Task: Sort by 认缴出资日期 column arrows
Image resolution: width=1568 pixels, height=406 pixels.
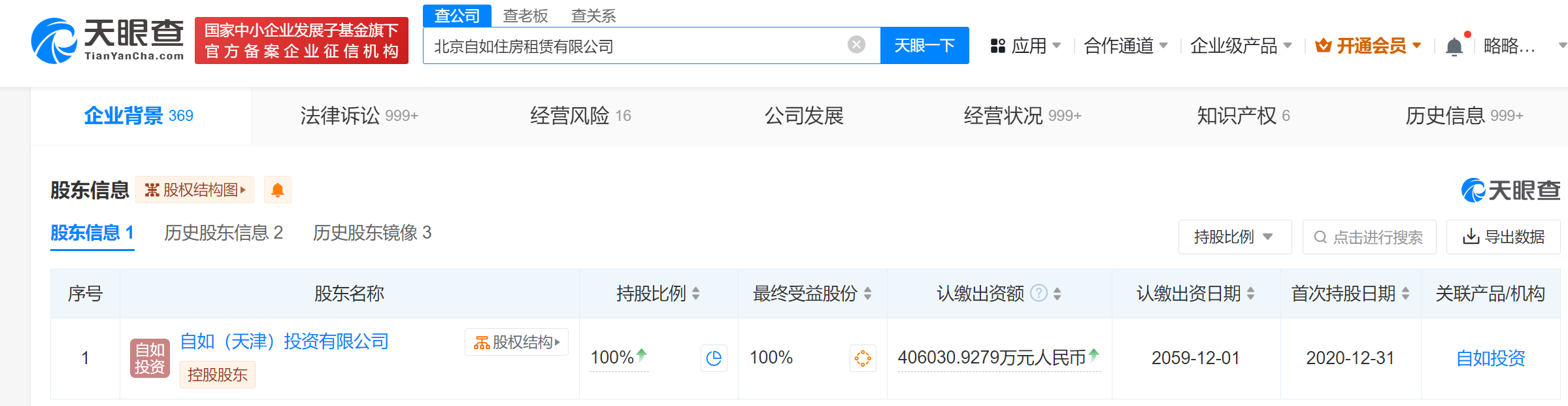Action: pos(1251,294)
